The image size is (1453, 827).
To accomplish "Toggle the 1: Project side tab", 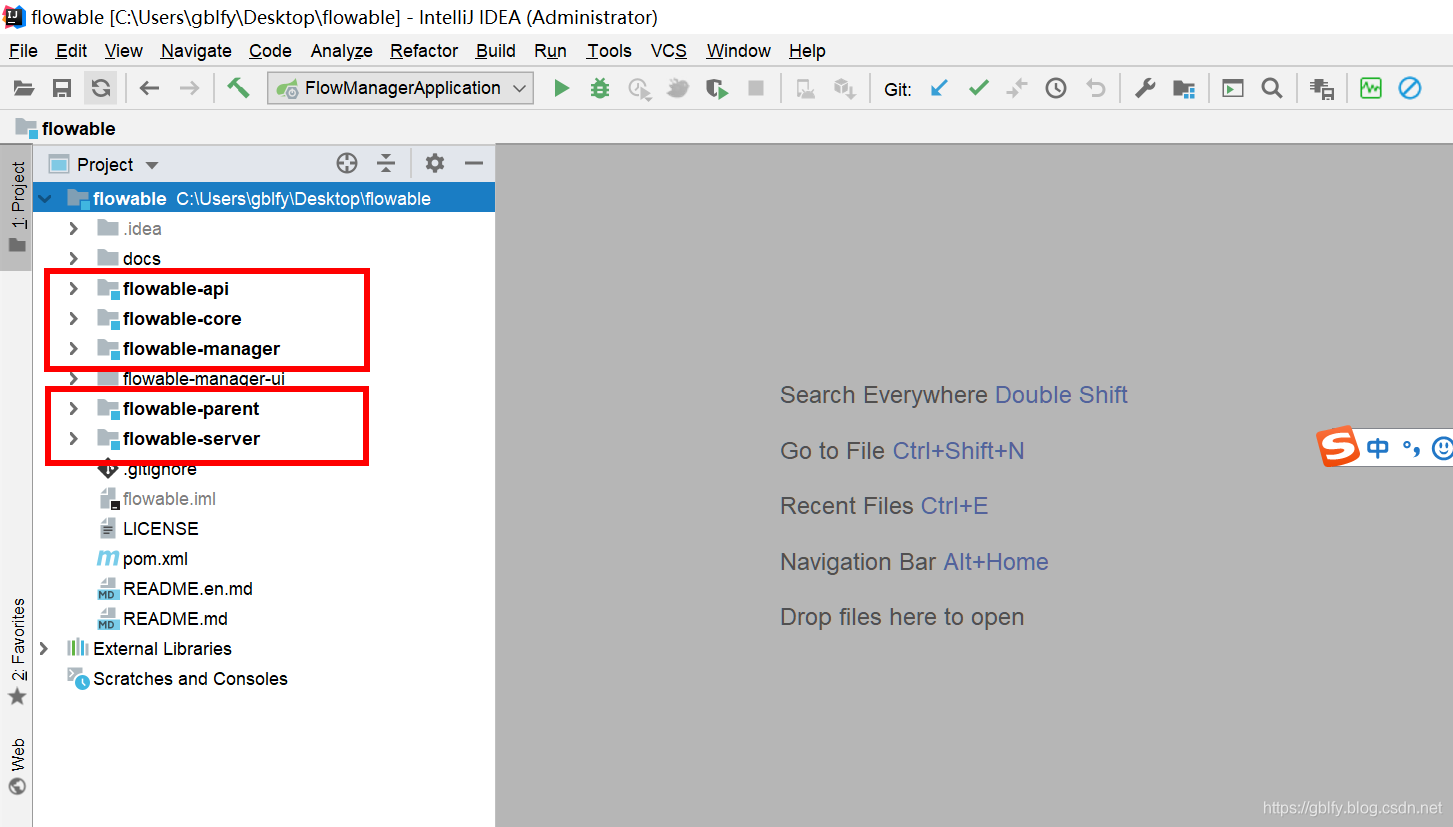I will pyautogui.click(x=17, y=207).
